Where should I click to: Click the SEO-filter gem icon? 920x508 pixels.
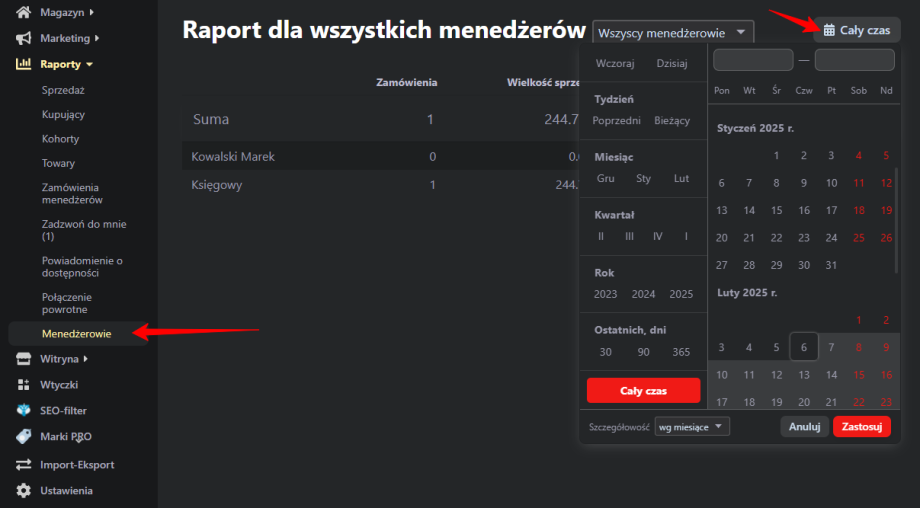[x=23, y=411]
